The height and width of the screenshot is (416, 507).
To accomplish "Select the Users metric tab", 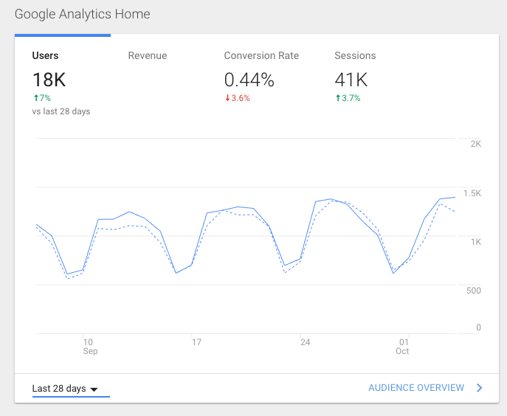I will pos(45,56).
